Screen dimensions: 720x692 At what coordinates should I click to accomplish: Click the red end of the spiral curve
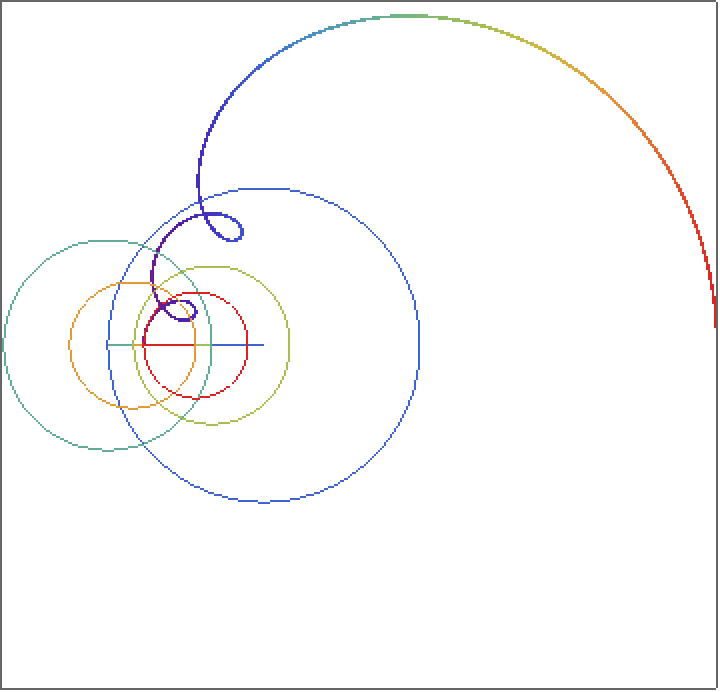(715, 322)
